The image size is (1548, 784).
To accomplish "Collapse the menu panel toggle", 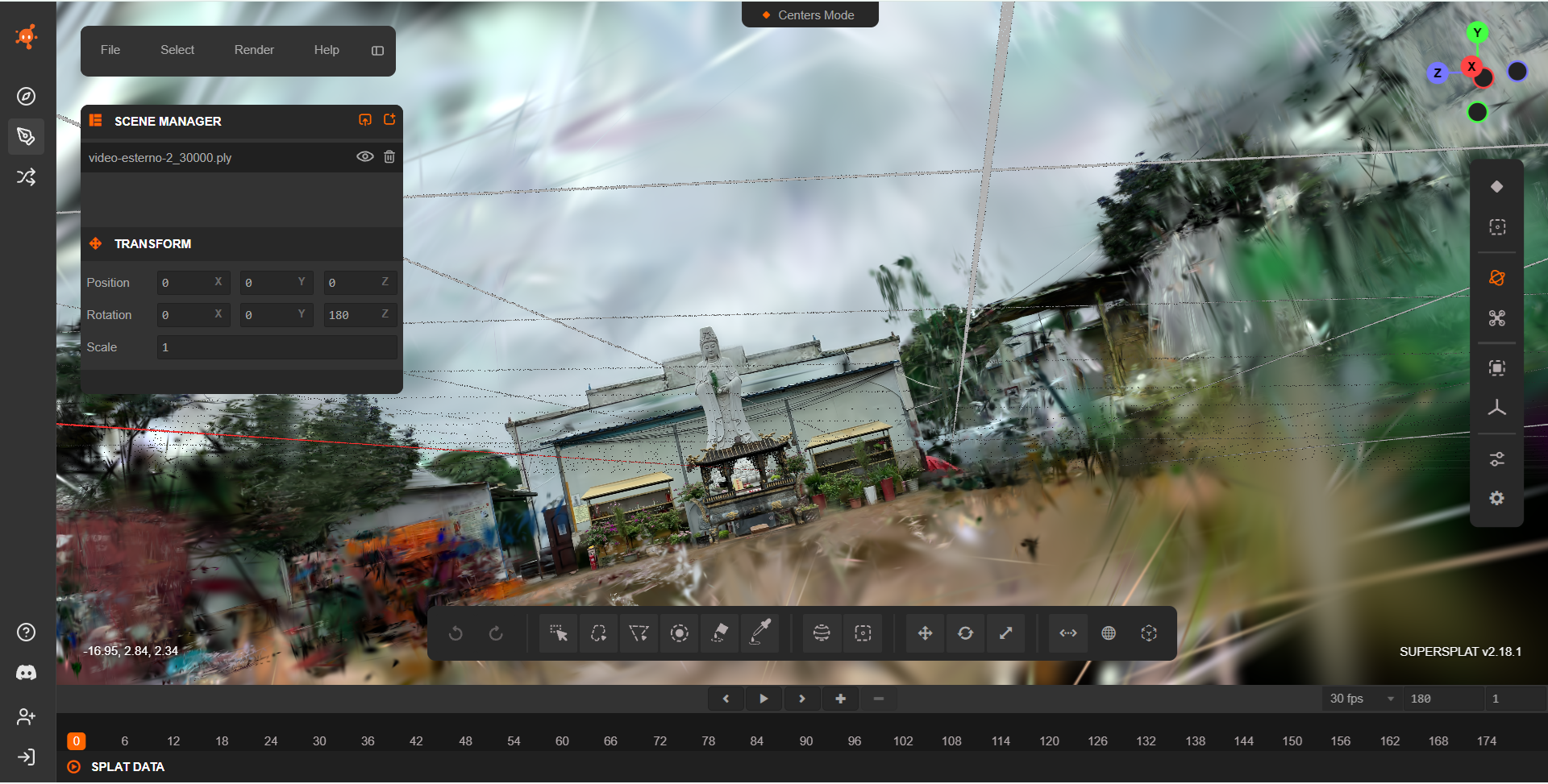I will [377, 51].
